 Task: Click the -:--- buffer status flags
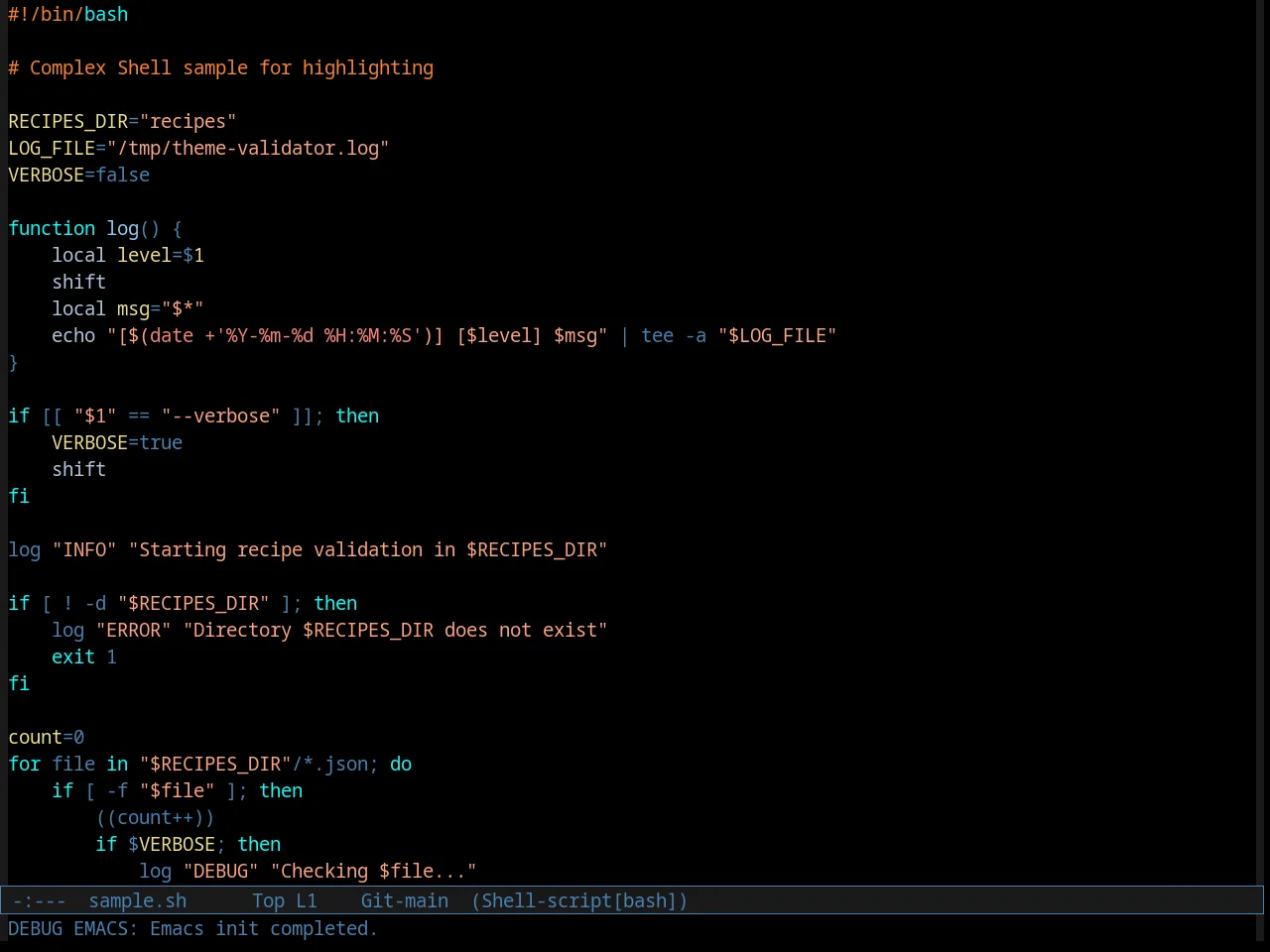tap(40, 900)
